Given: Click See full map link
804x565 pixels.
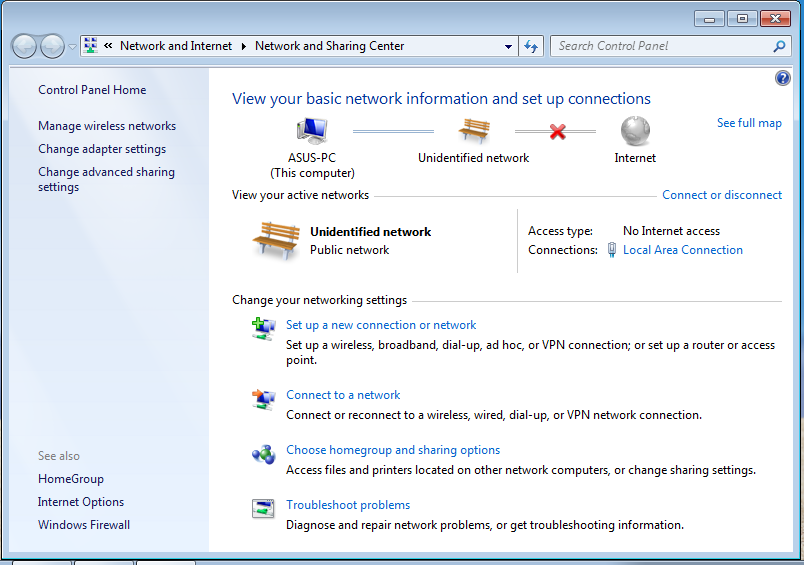Looking at the screenshot, I should coord(749,123).
